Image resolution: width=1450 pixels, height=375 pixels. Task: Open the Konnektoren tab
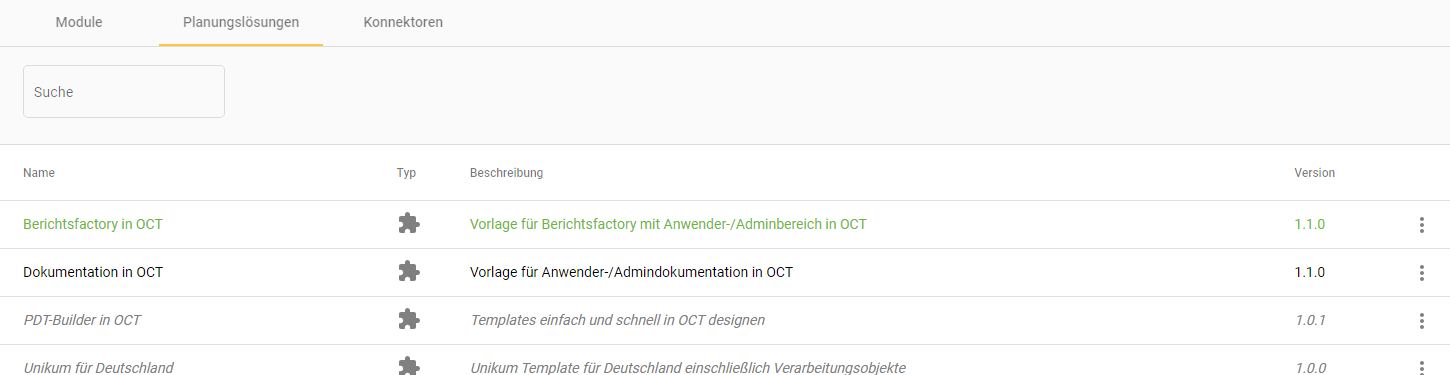tap(403, 22)
